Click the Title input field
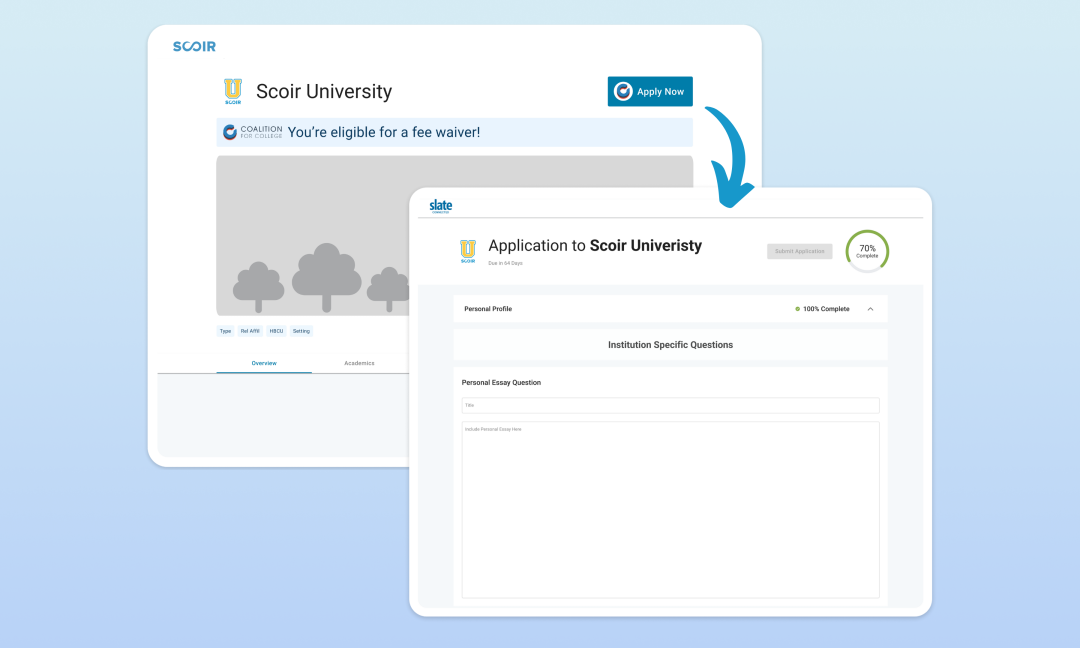Screen dimensions: 1080x648 pos(670,405)
